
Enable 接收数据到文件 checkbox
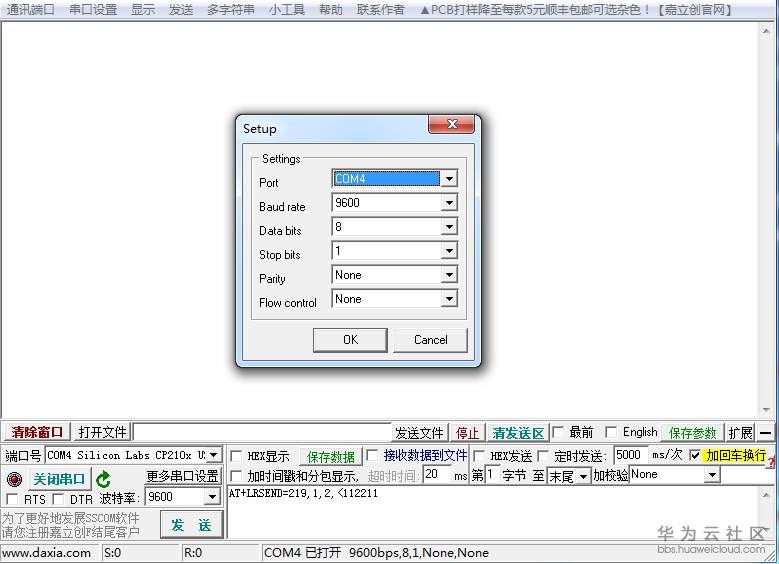[x=372, y=455]
